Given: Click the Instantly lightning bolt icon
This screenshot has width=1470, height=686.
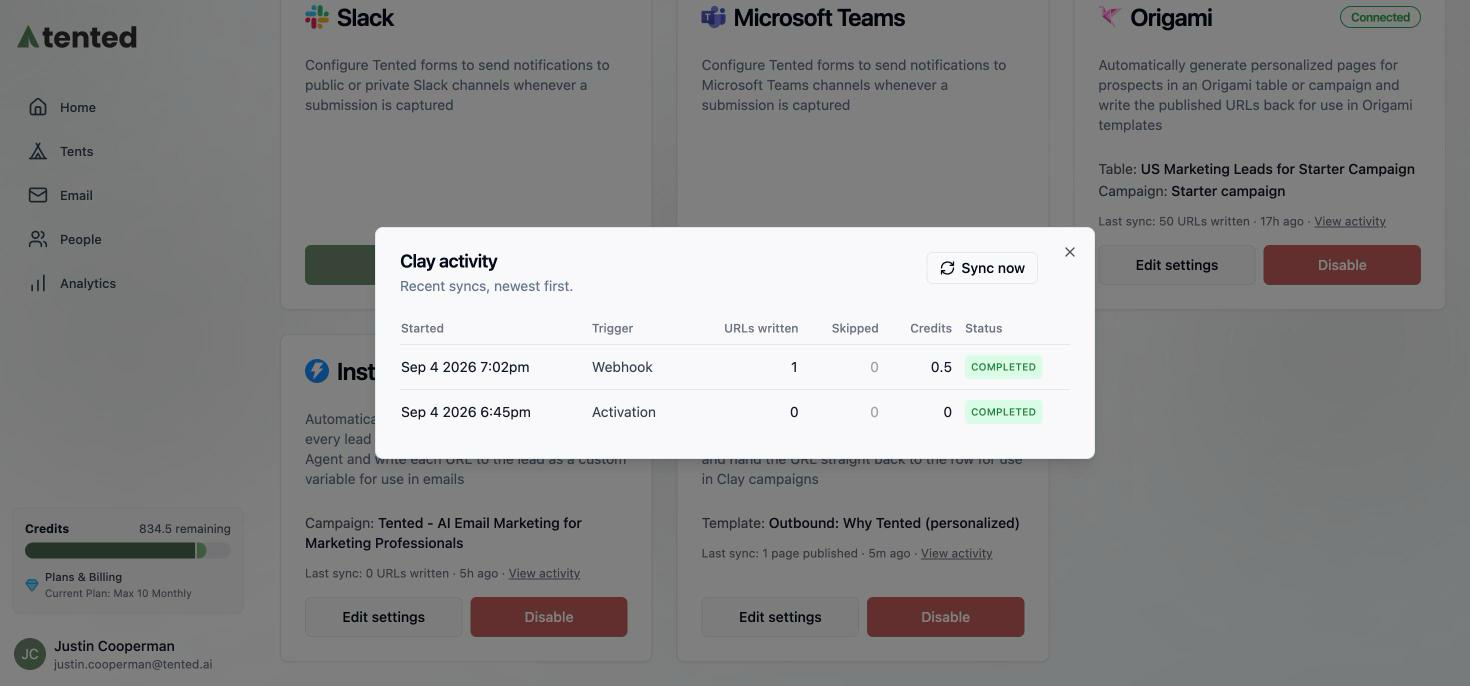Looking at the screenshot, I should [317, 371].
